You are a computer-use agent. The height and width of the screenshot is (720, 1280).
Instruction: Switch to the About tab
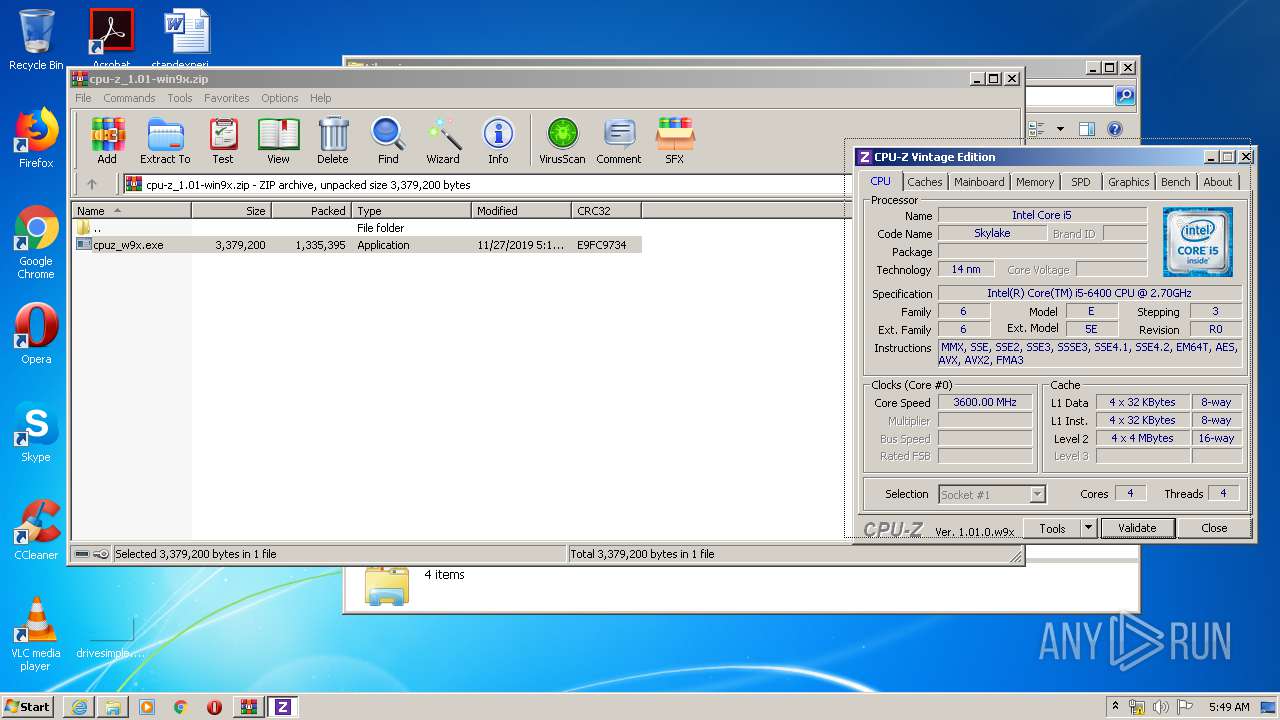pos(1218,182)
